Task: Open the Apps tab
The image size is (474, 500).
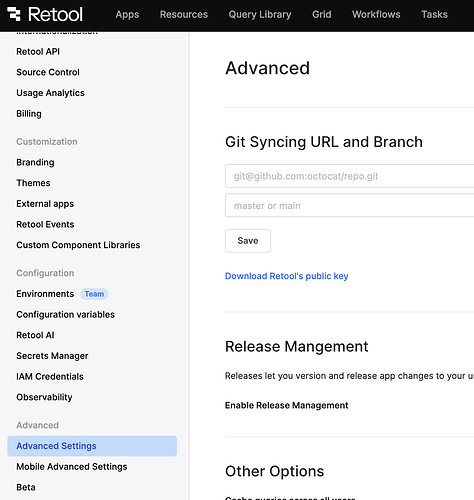Action: (127, 14)
